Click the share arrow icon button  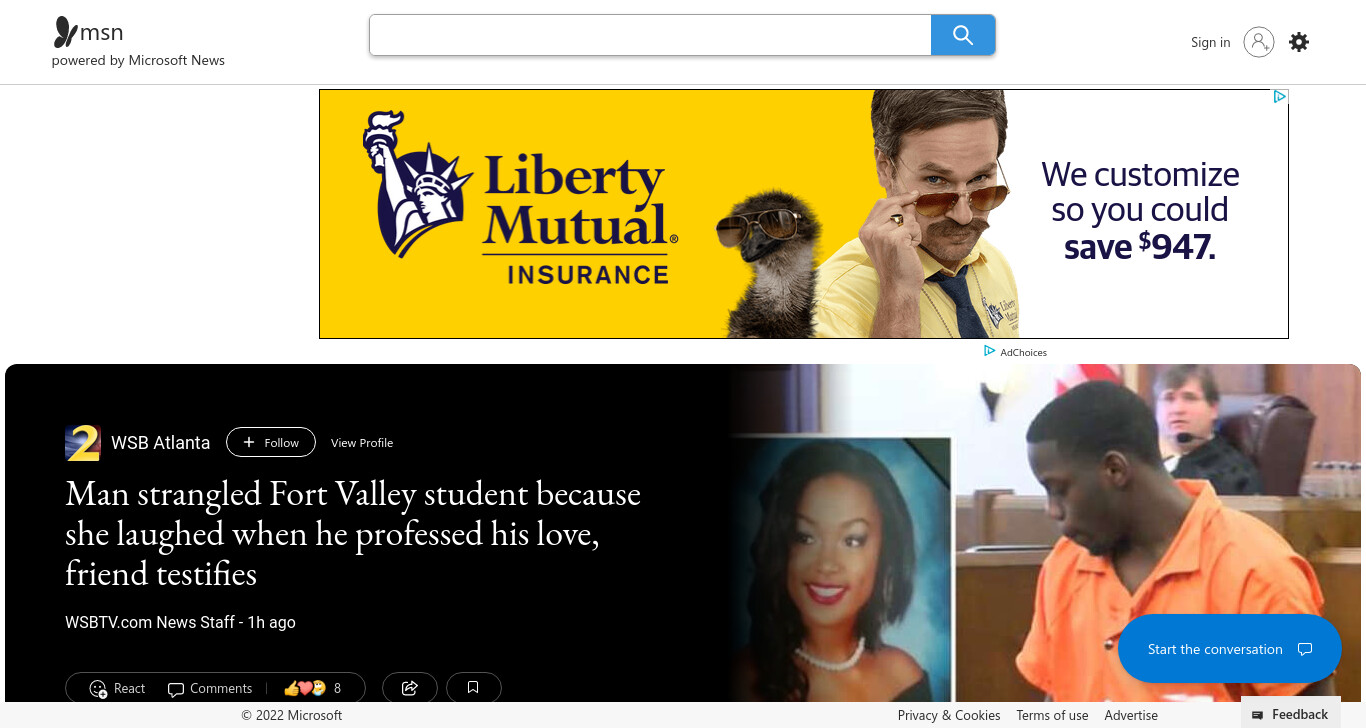(x=410, y=688)
